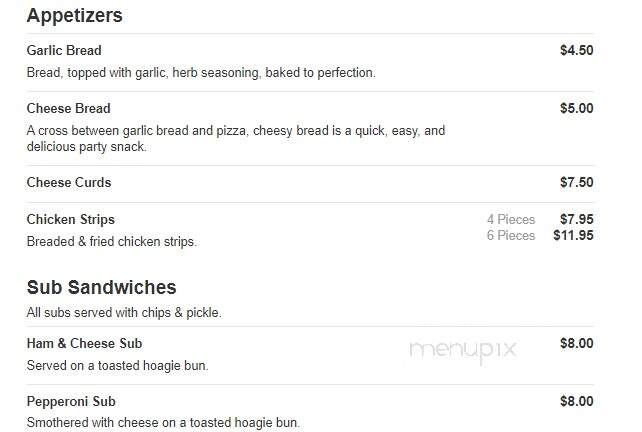642x432 pixels.
Task: Click the $7.95 chicken strips price
Action: 576,219
